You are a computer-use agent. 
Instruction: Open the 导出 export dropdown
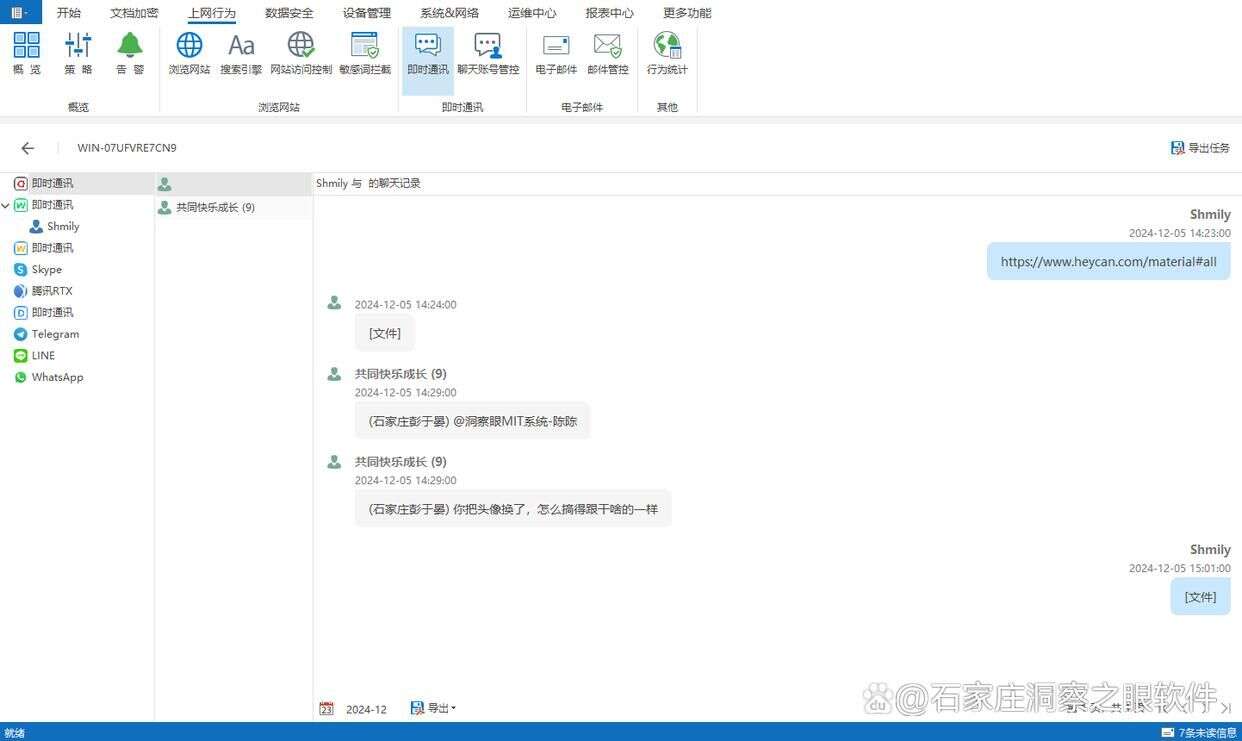pyautogui.click(x=432, y=708)
